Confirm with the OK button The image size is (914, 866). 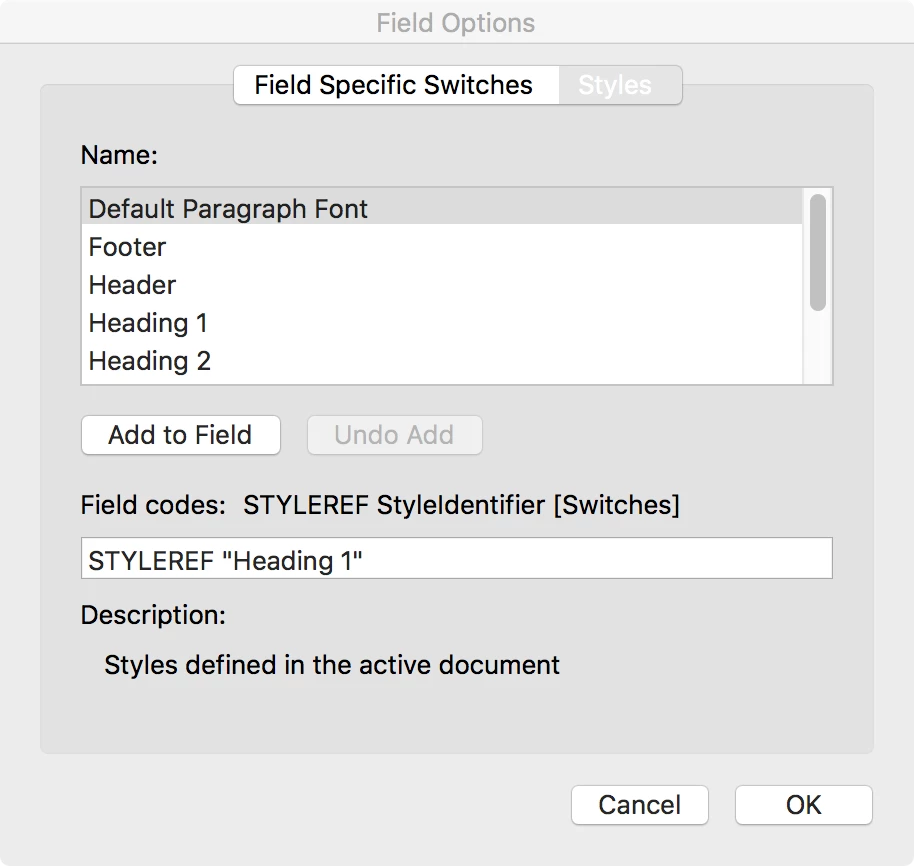803,805
